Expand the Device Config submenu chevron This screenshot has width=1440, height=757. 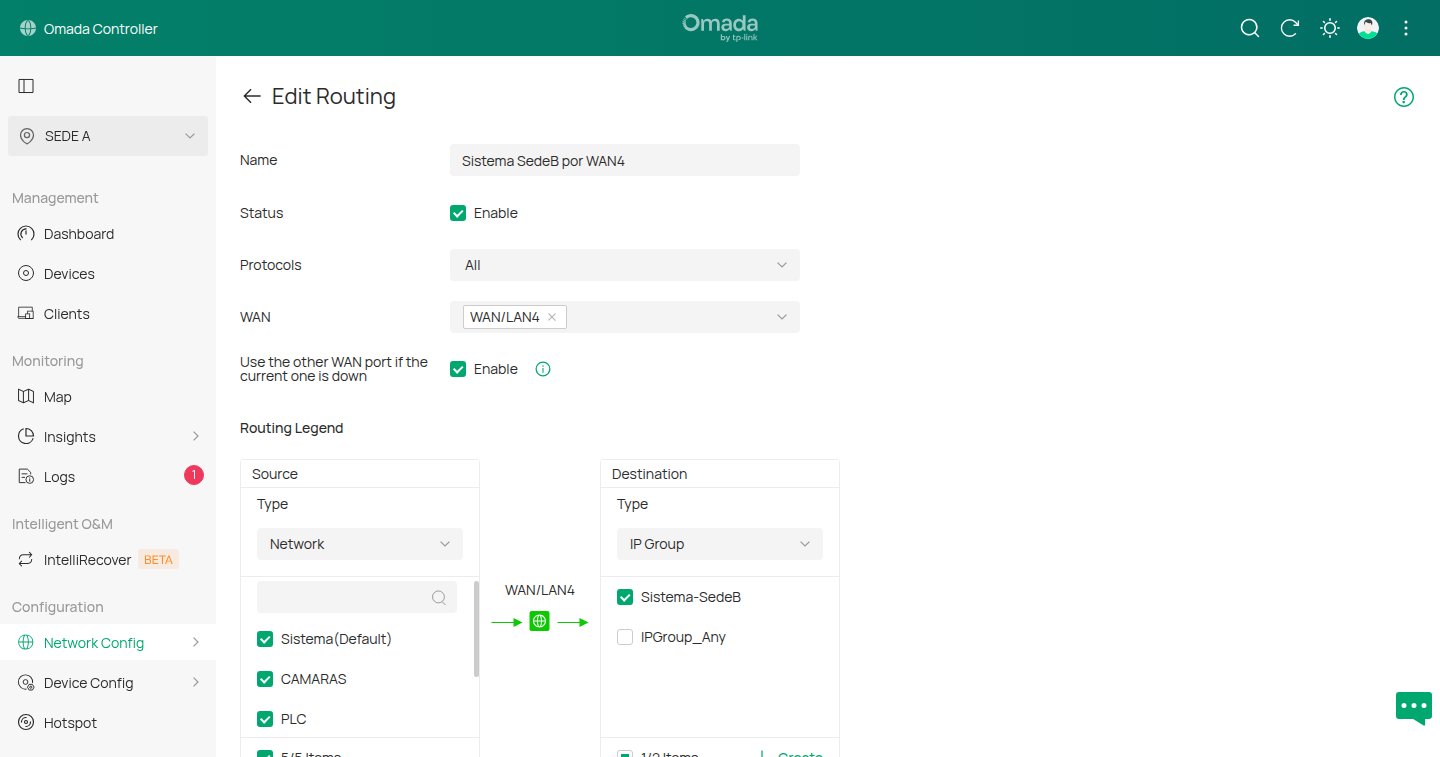click(x=196, y=683)
